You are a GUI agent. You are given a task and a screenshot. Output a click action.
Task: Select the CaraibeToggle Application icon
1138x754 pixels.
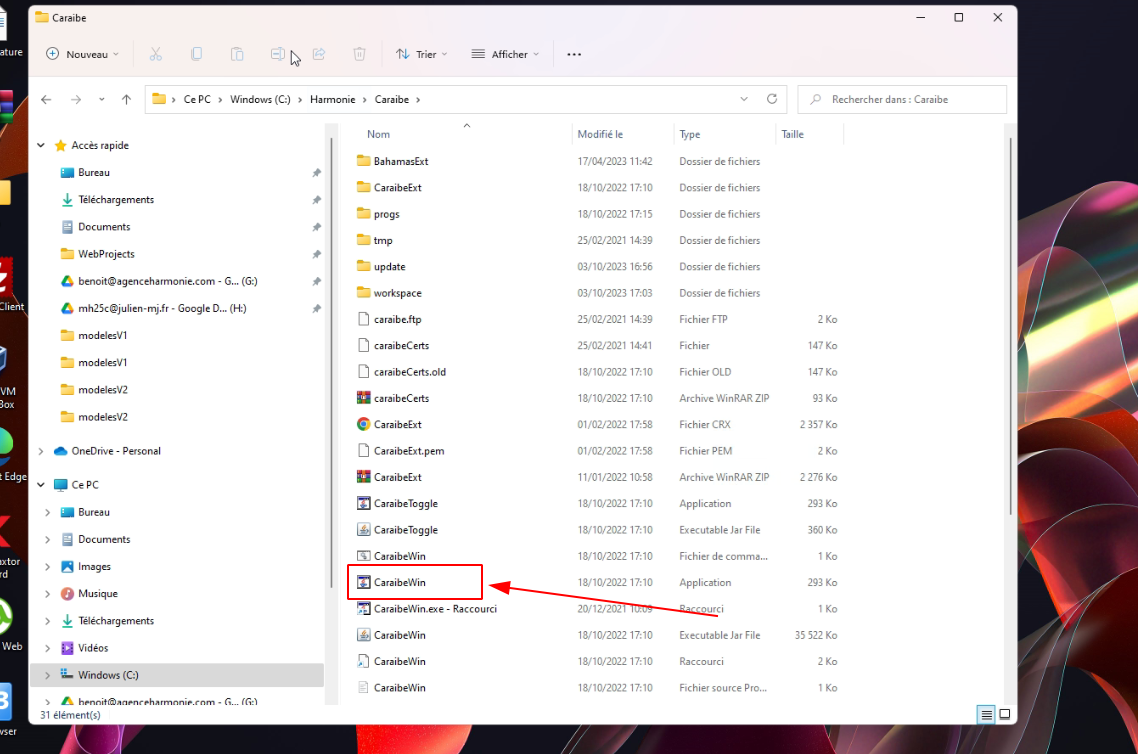click(x=364, y=504)
